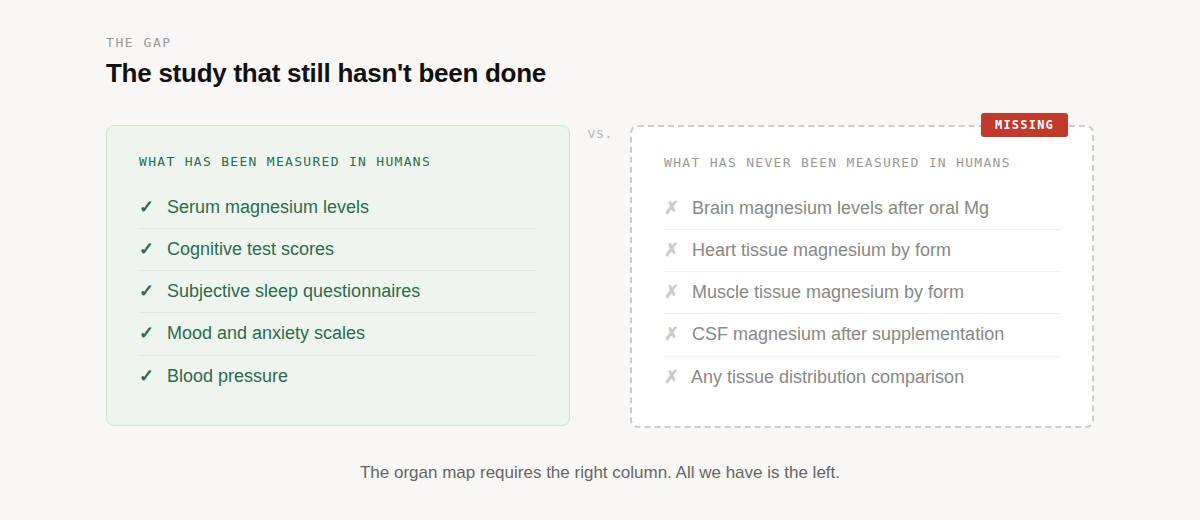Click X mark beside CSF magnesium after supplementation

671,334
